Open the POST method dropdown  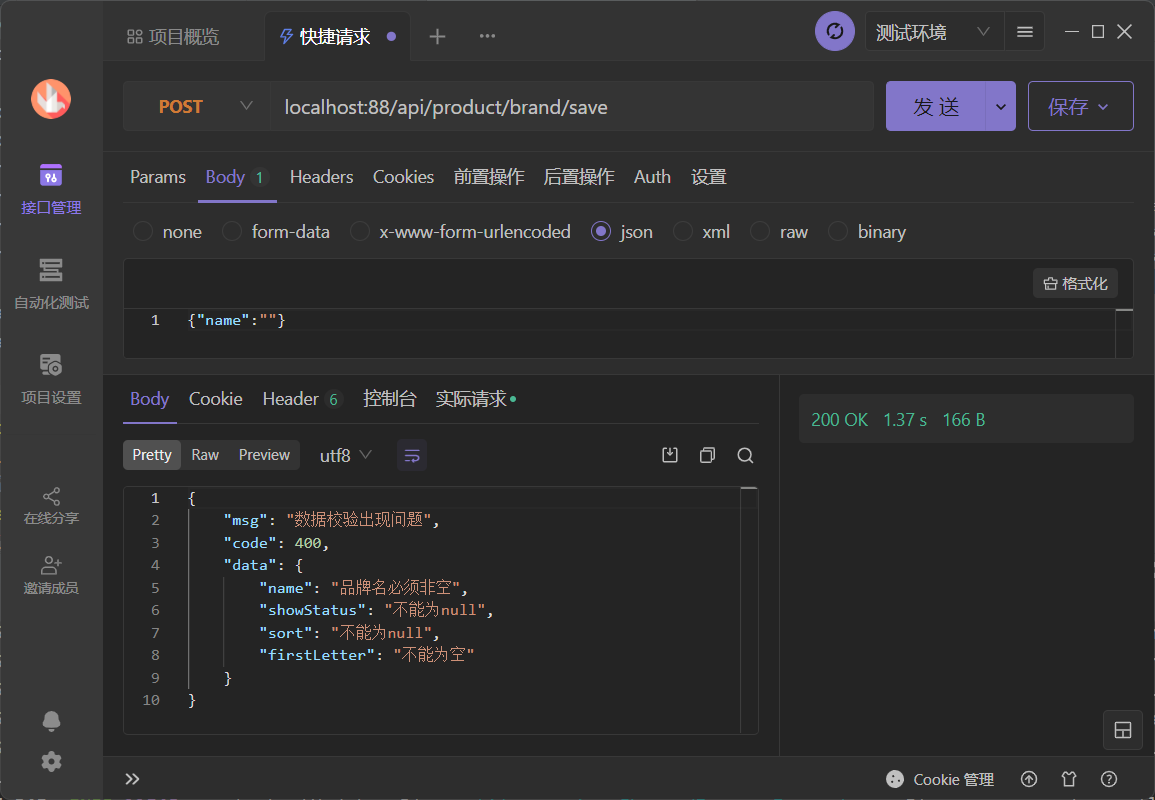pos(197,107)
